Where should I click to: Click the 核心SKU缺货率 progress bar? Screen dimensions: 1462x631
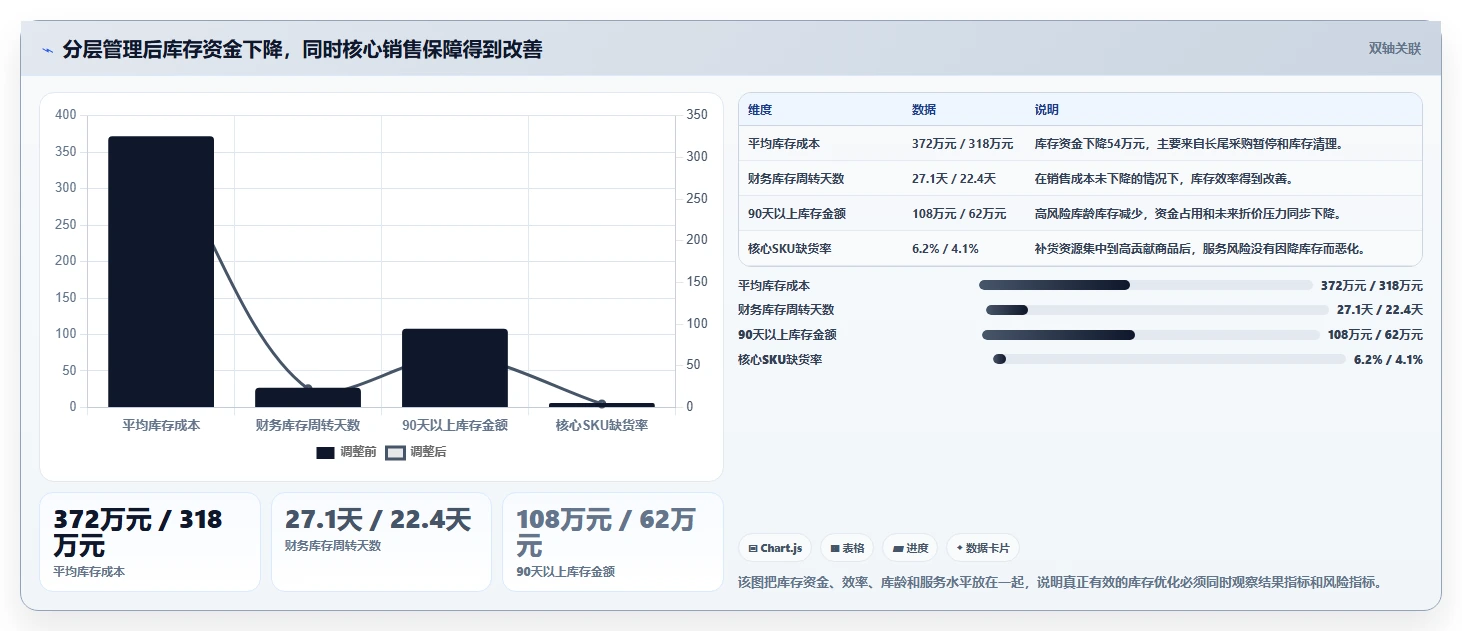point(1169,360)
